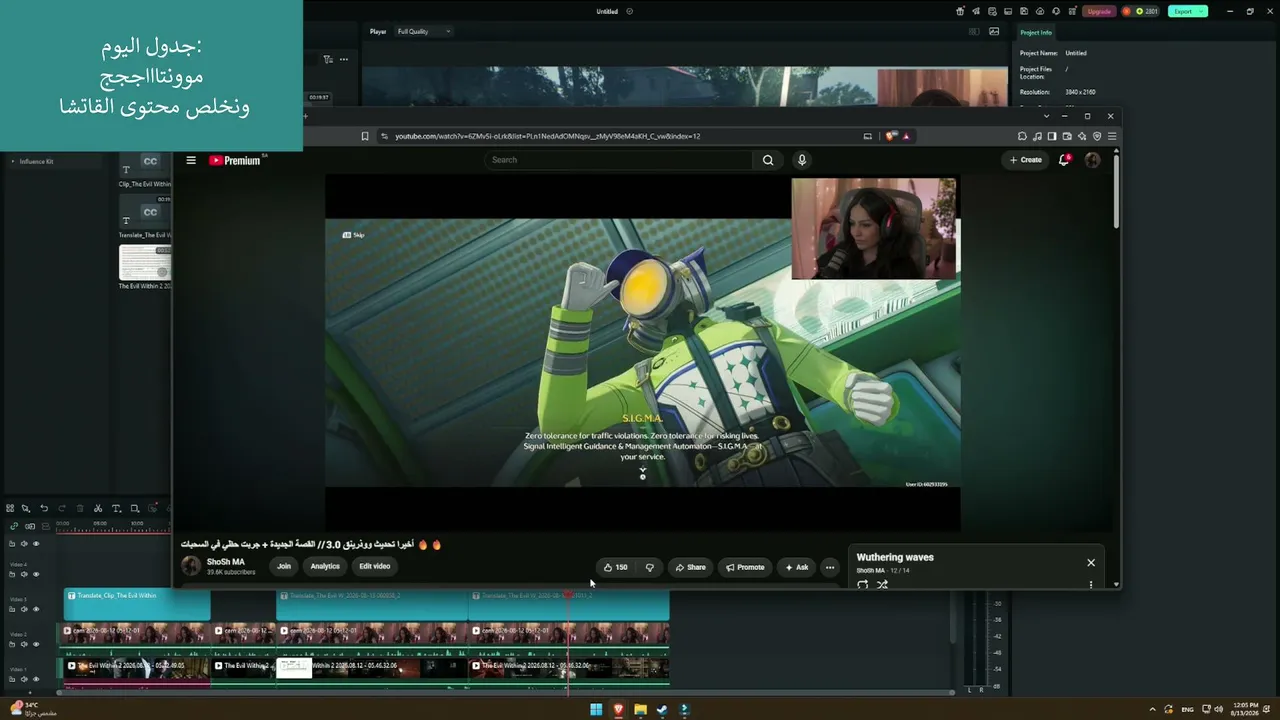Image resolution: width=1280 pixels, height=720 pixels.
Task: Mute the Video 2 track speaker
Action: pos(24,644)
